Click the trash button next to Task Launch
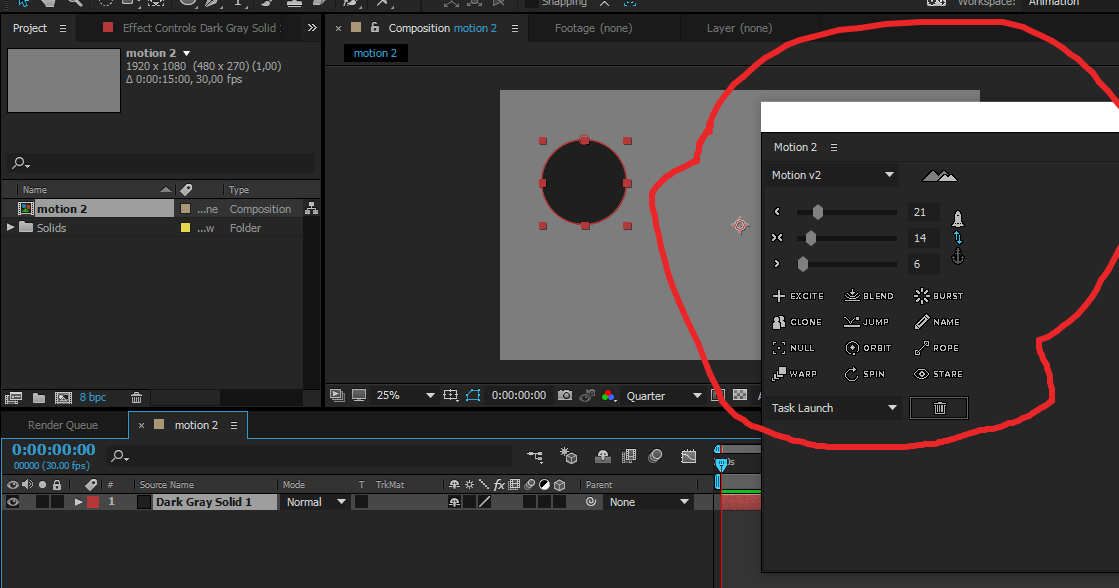This screenshot has height=588, width=1119. (939, 407)
